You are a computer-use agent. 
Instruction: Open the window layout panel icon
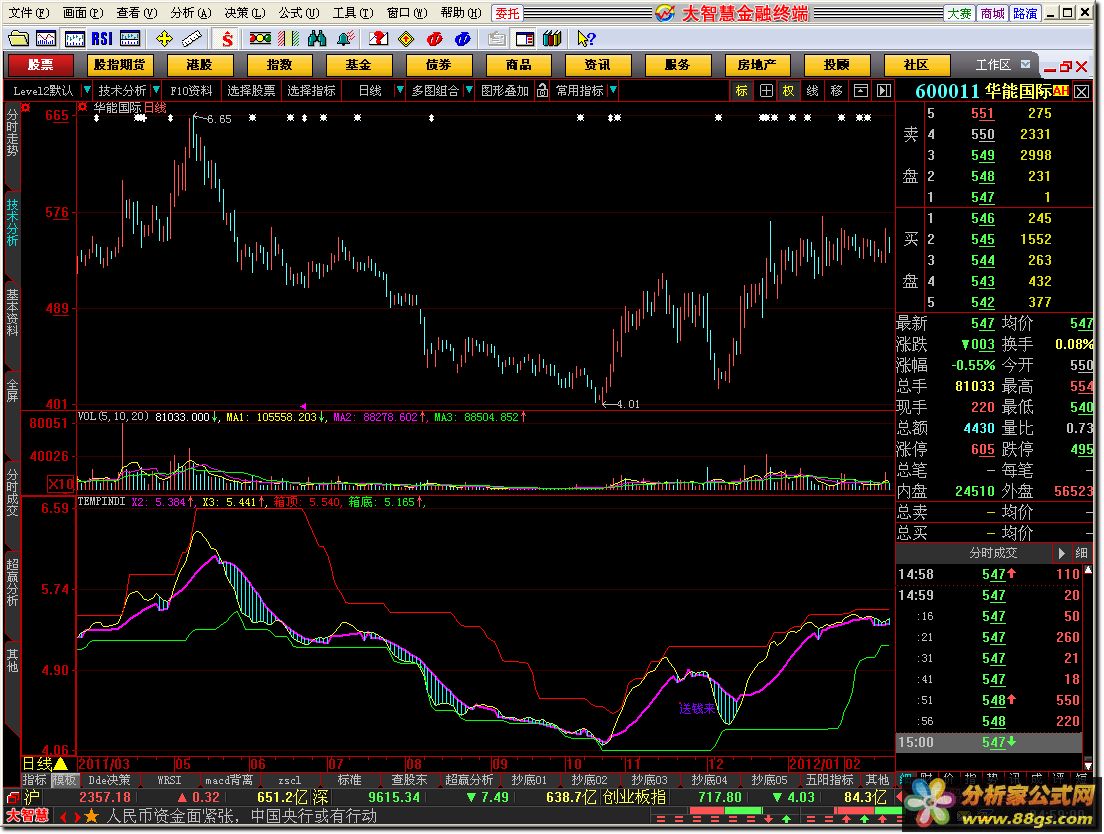(x=525, y=39)
